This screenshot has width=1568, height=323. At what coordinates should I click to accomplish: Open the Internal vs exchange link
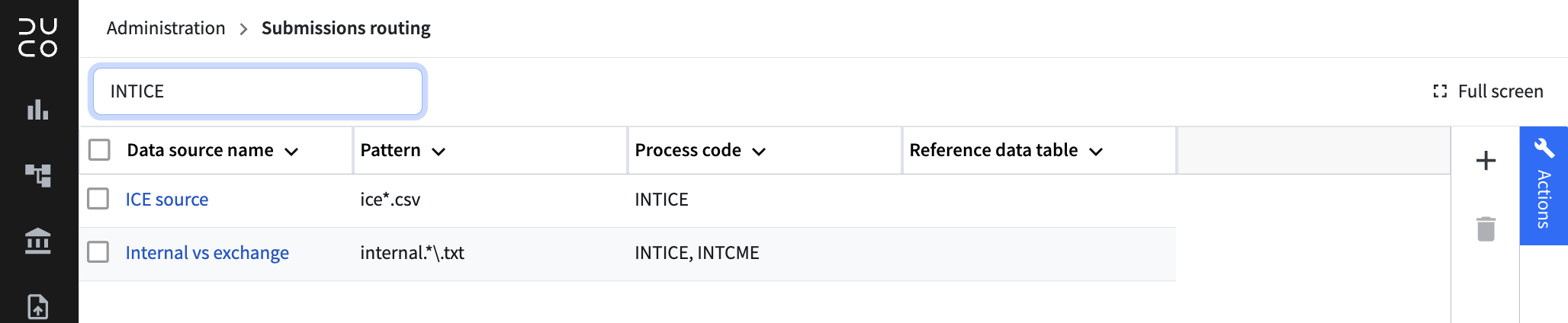tap(207, 253)
